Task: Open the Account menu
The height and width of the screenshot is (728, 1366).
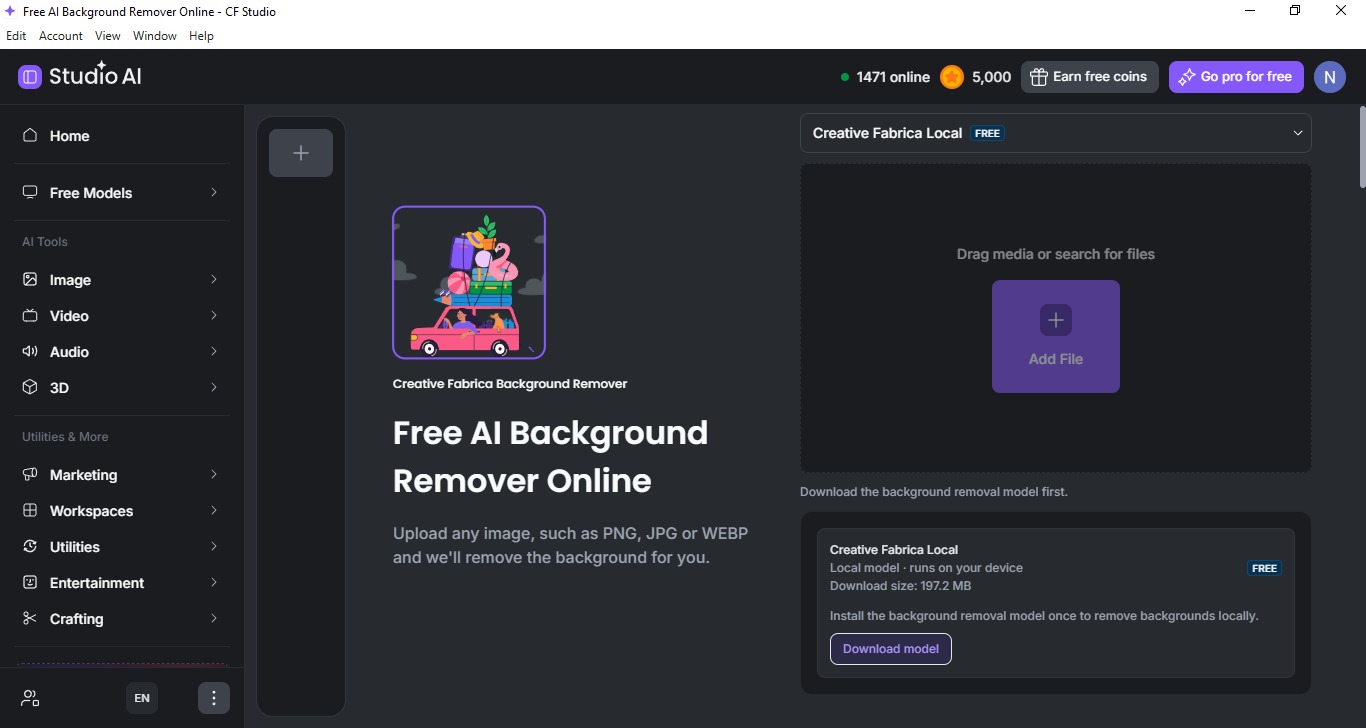Action: click(61, 36)
